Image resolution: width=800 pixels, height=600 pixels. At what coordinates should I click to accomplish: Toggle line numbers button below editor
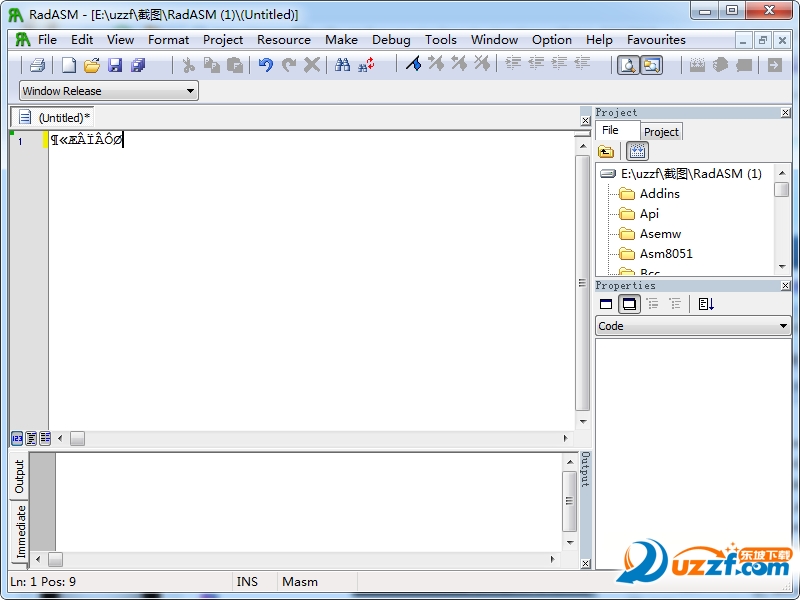click(x=17, y=438)
